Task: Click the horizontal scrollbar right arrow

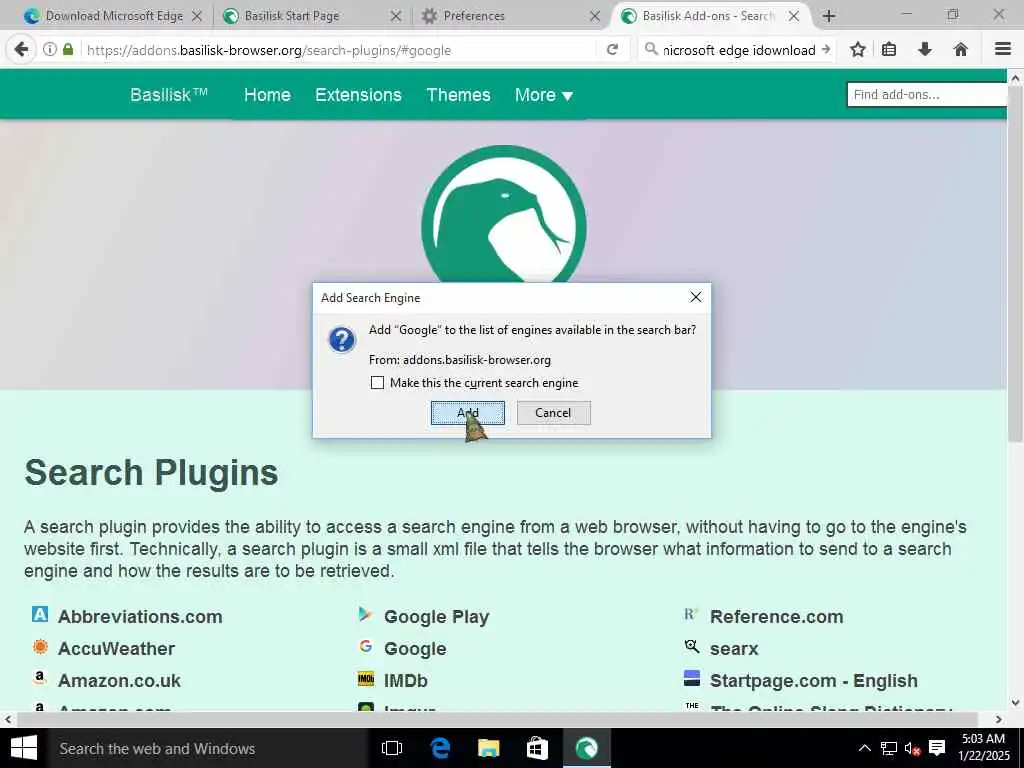Action: pyautogui.click(x=999, y=719)
